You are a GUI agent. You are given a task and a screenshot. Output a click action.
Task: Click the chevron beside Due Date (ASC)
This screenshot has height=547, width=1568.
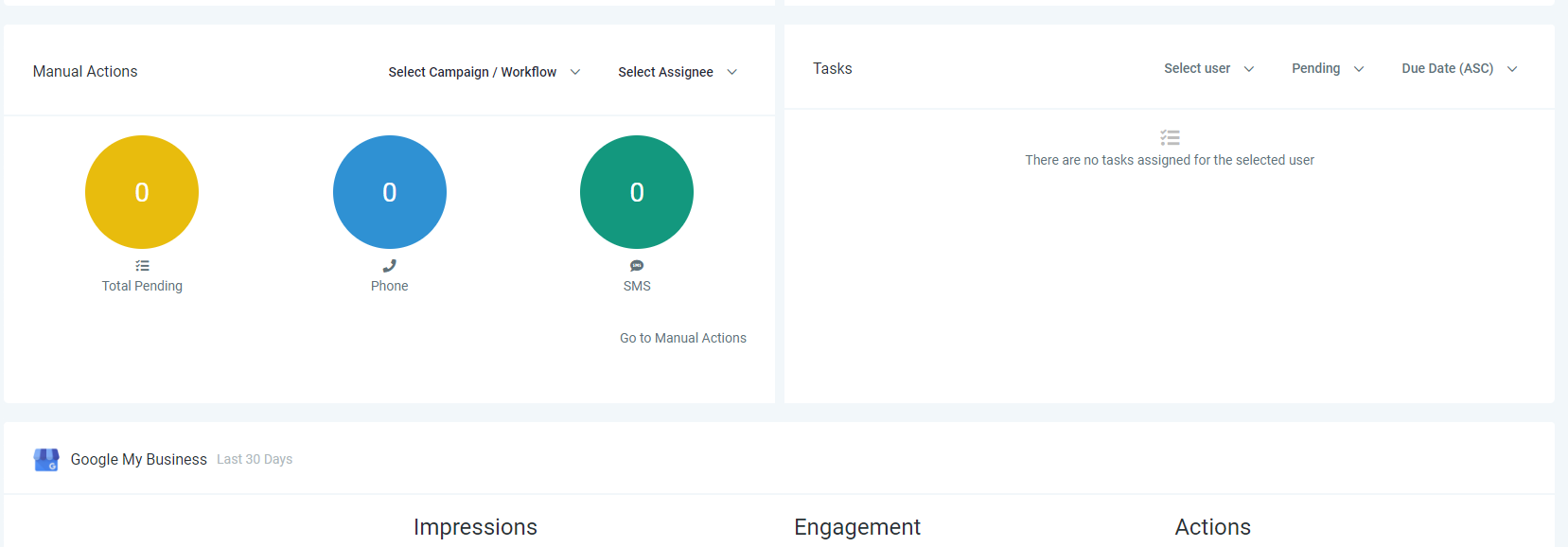click(1512, 69)
